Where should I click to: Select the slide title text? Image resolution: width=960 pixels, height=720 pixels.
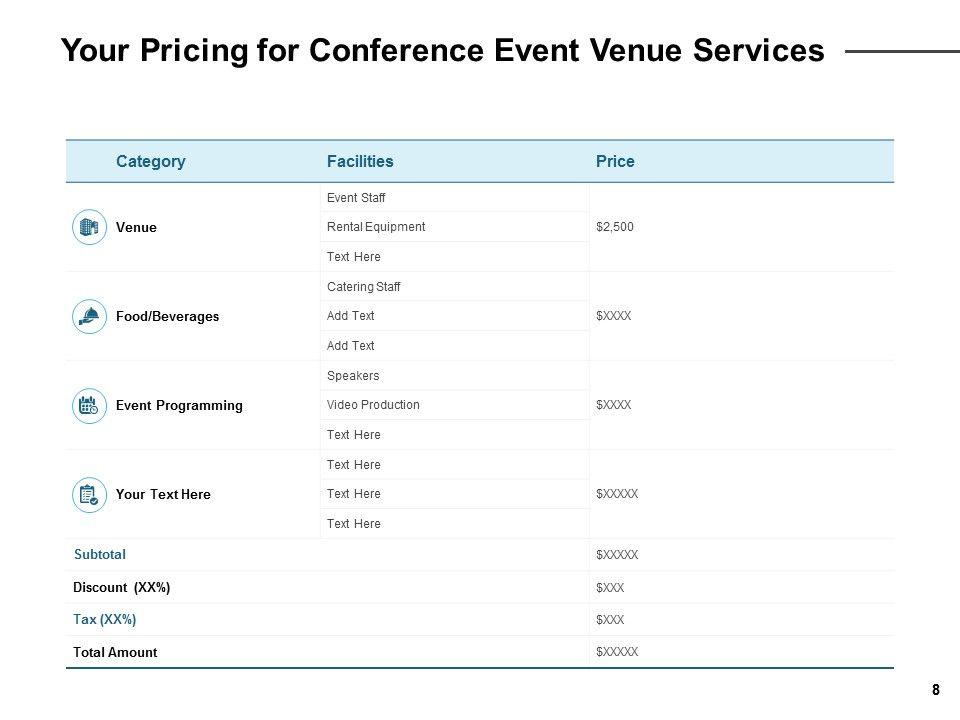[x=442, y=50]
